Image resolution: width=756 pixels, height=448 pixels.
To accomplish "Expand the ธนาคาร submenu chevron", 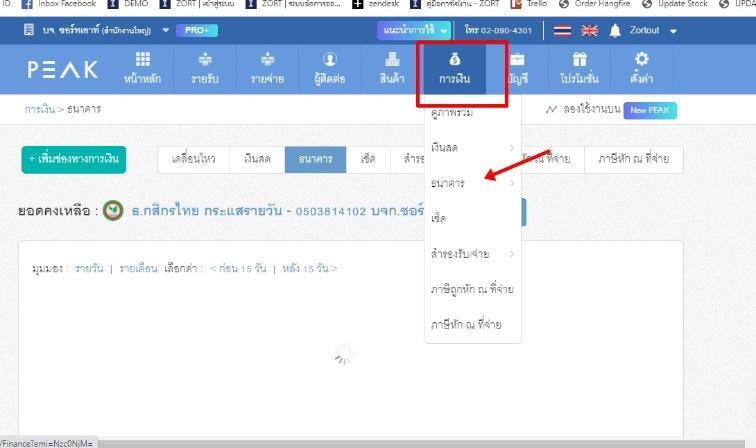I will 512,183.
